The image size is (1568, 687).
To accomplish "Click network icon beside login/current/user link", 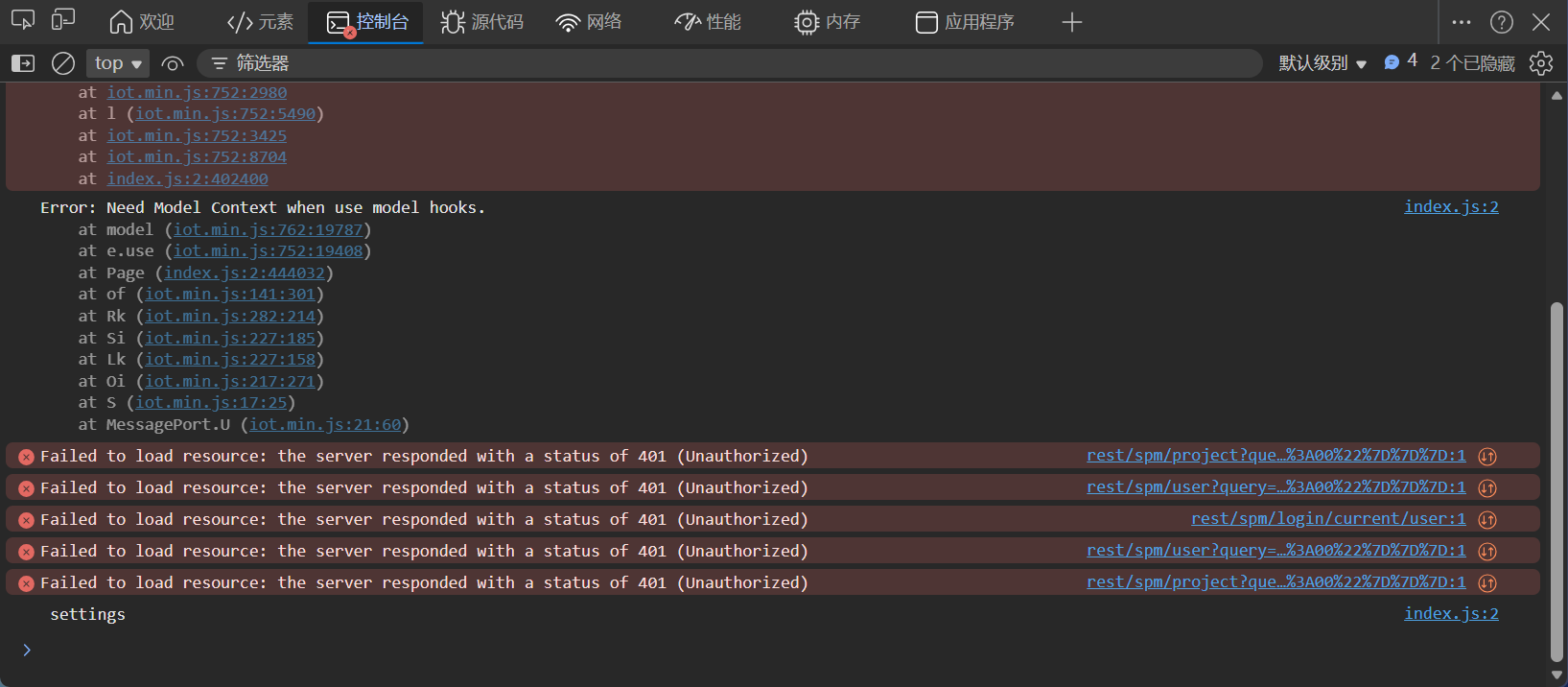I will [x=1487, y=520].
